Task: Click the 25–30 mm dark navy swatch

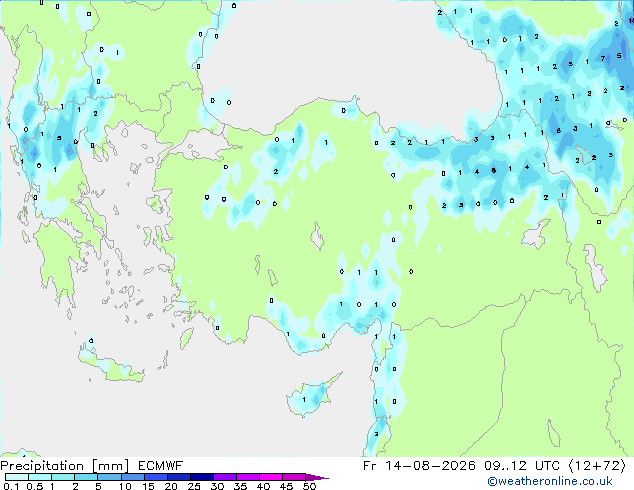Action: (202, 477)
